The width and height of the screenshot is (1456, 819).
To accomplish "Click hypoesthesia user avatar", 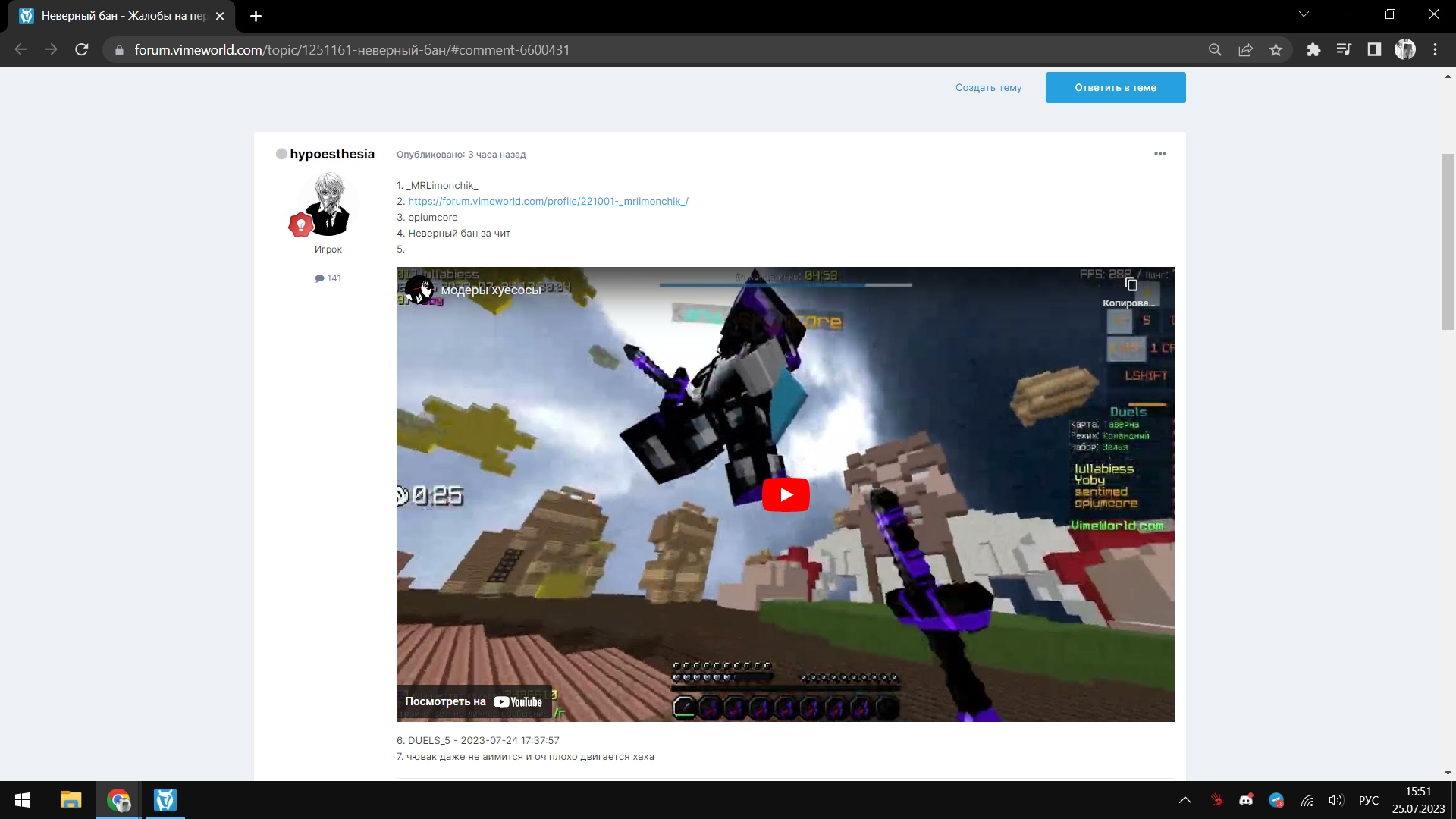I will (x=328, y=203).
